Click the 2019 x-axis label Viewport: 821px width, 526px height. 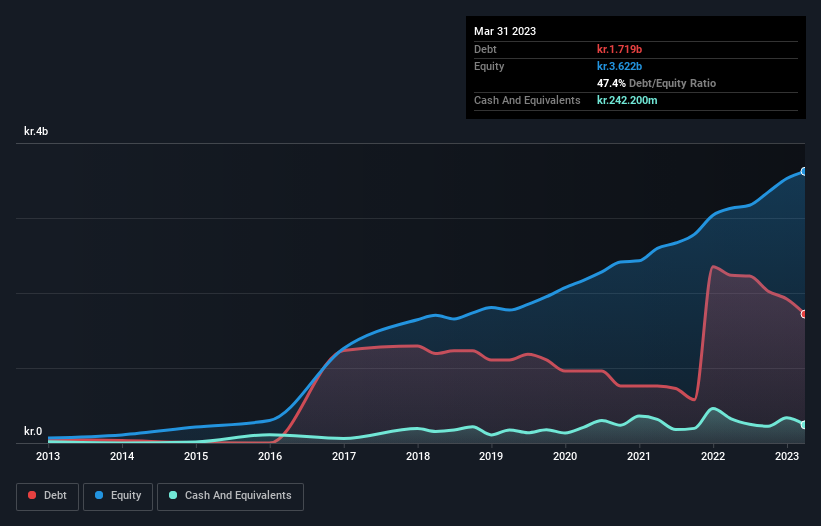[x=491, y=456]
